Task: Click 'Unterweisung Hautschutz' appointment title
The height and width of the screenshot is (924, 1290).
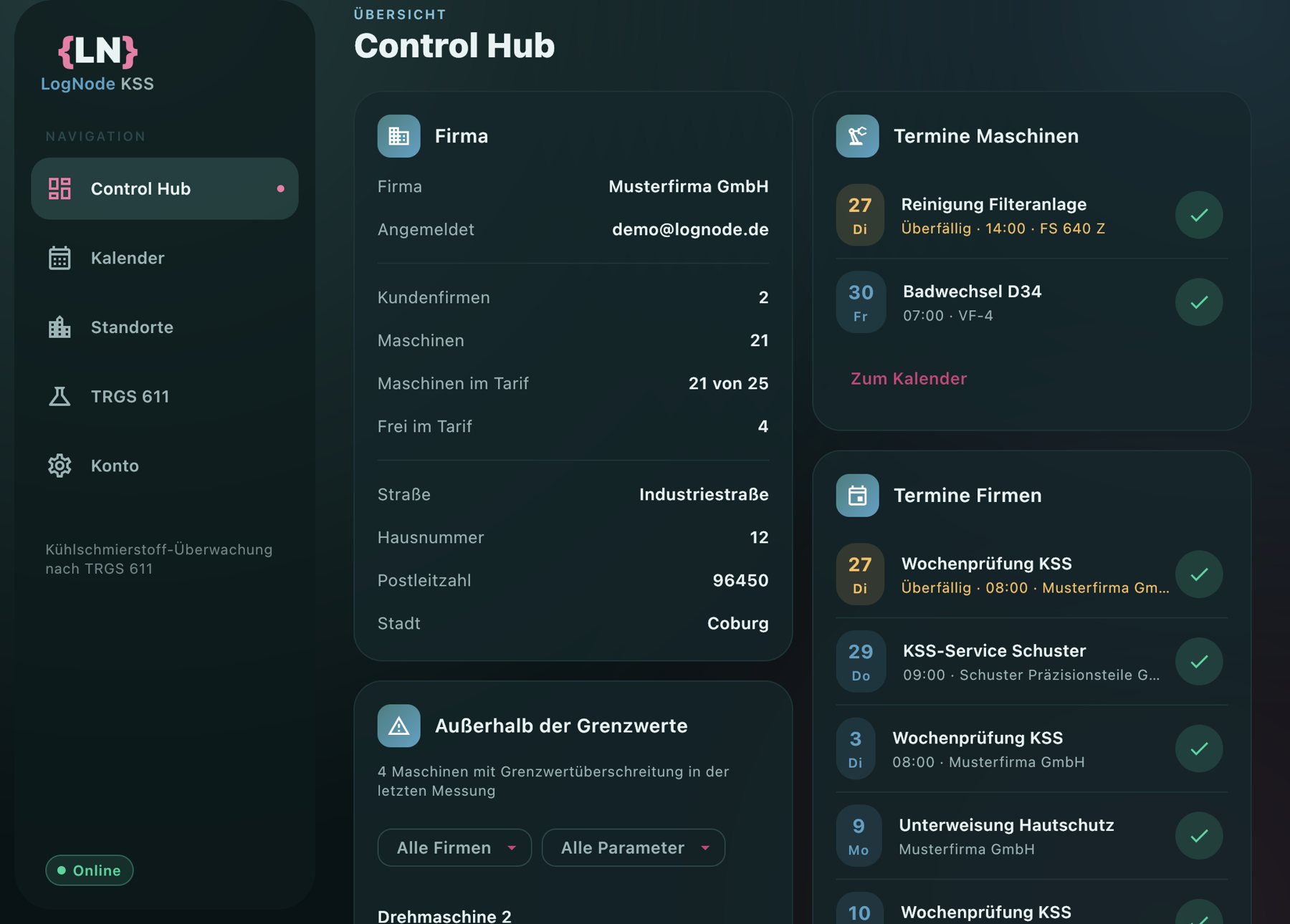Action: click(1006, 825)
